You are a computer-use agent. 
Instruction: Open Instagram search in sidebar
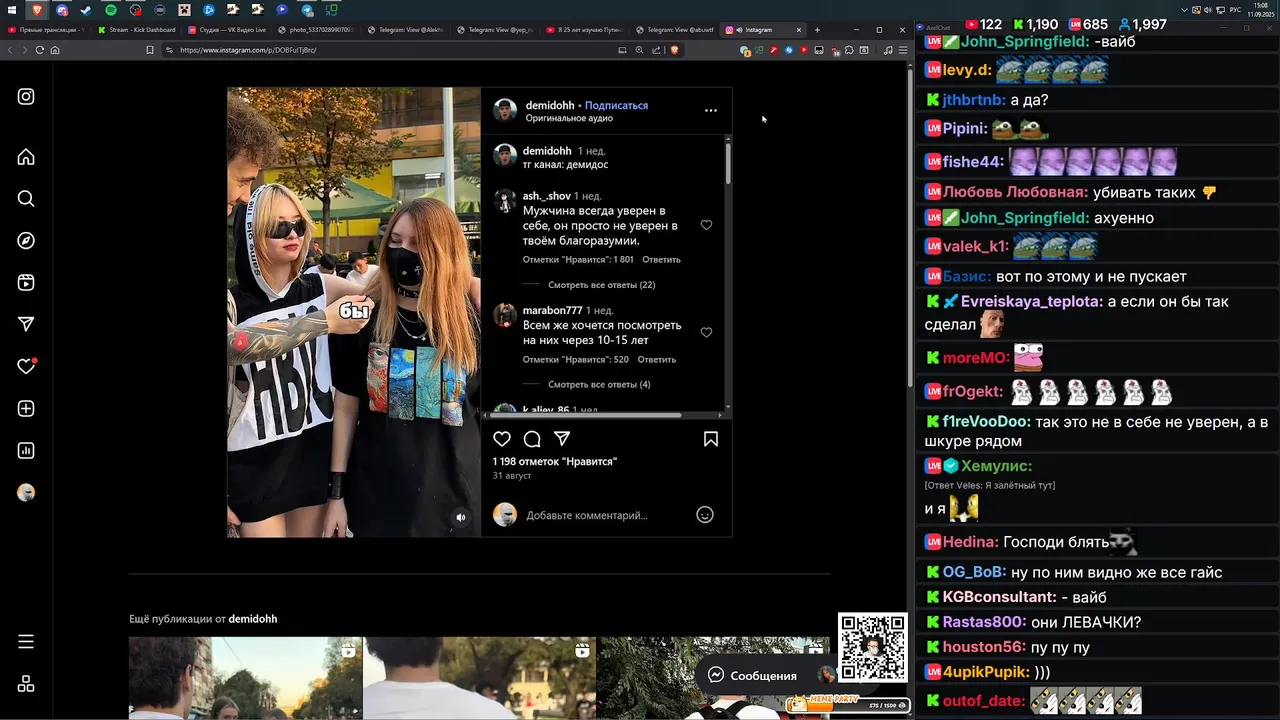point(26,199)
